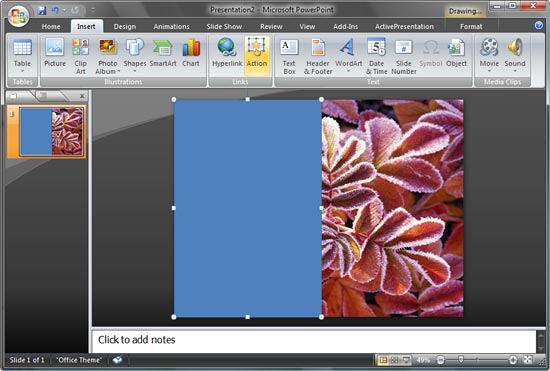Click the Save icon in Quick Access Toolbar

[x=42, y=11]
